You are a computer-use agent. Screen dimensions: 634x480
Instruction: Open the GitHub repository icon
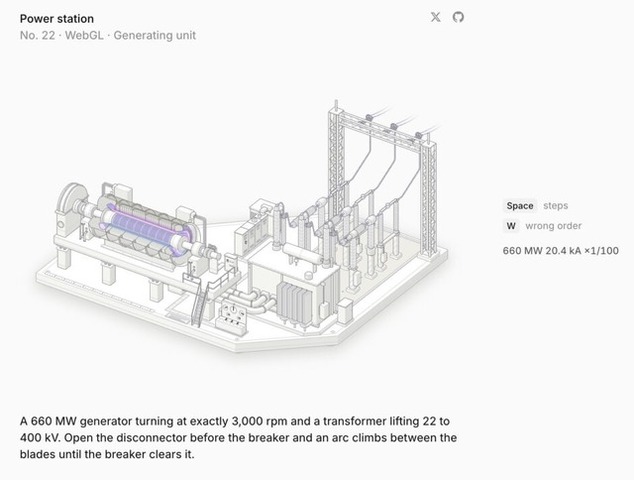pyautogui.click(x=458, y=17)
